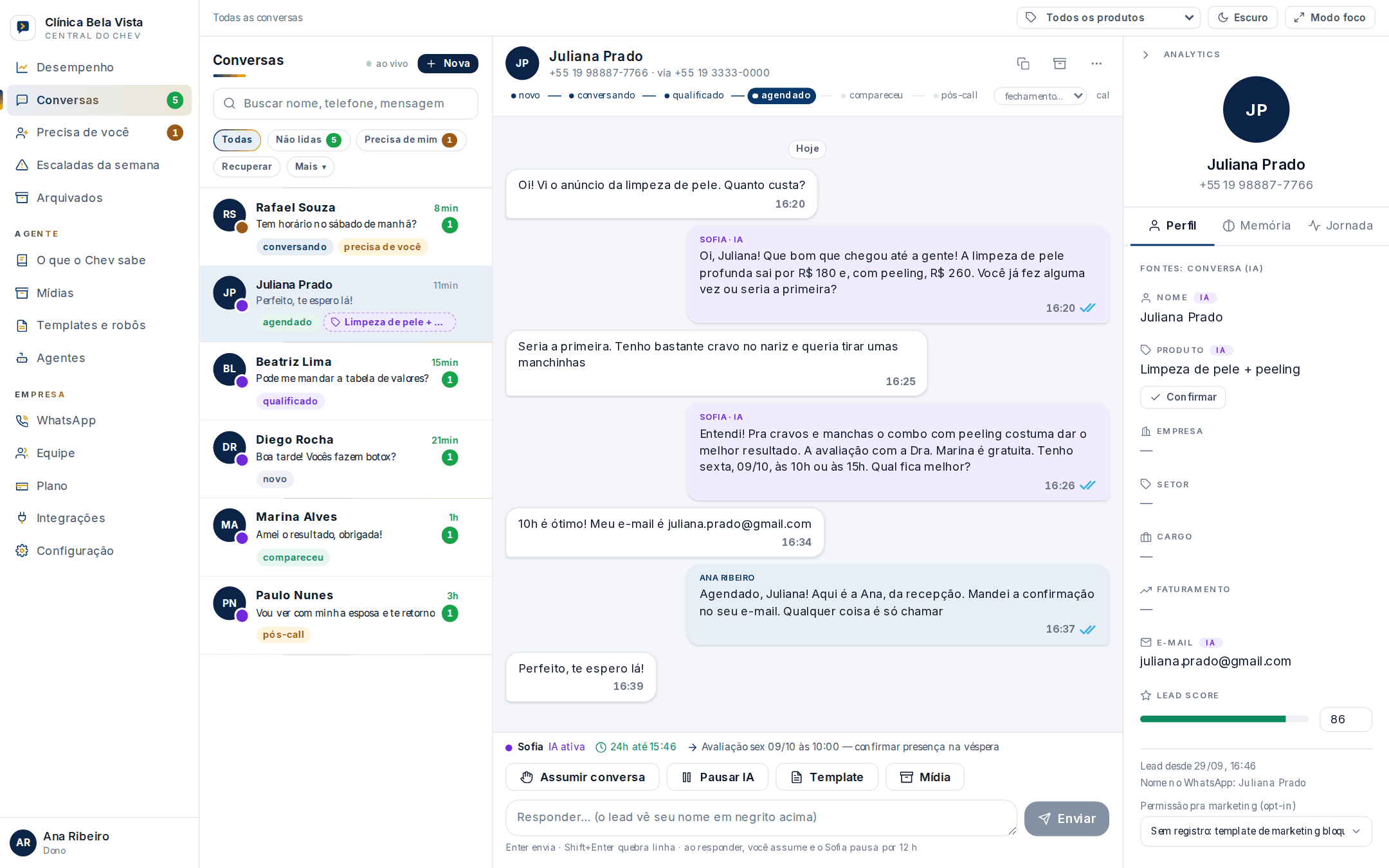Toggle Escuro dark mode

(x=1242, y=17)
